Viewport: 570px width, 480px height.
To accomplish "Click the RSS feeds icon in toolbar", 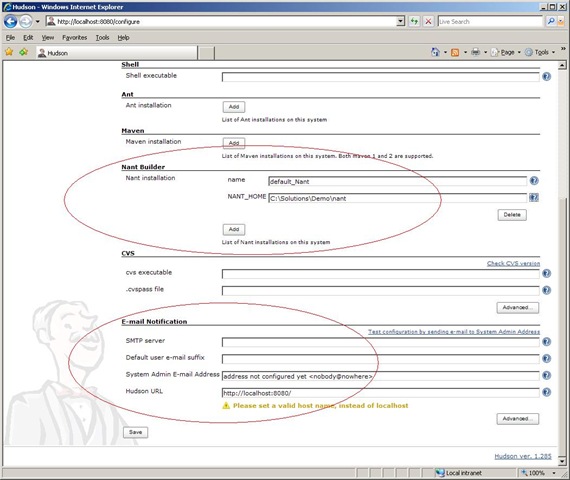I will [x=455, y=52].
